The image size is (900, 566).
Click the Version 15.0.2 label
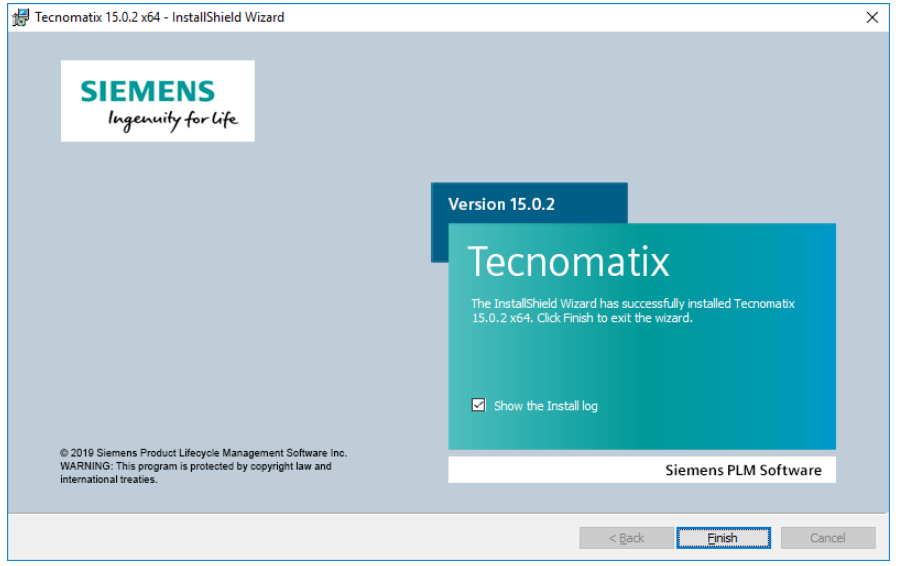502,204
